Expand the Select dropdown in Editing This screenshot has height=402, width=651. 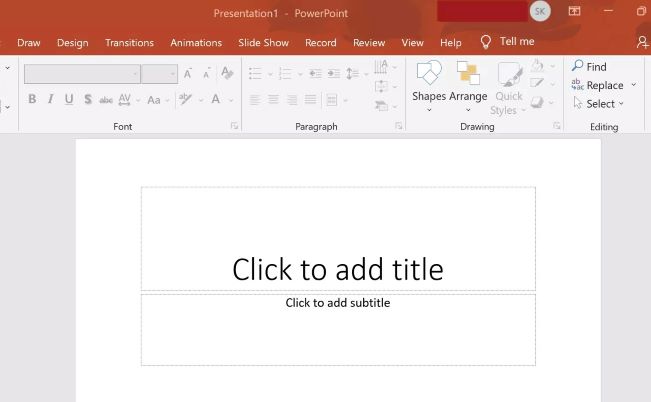point(621,104)
